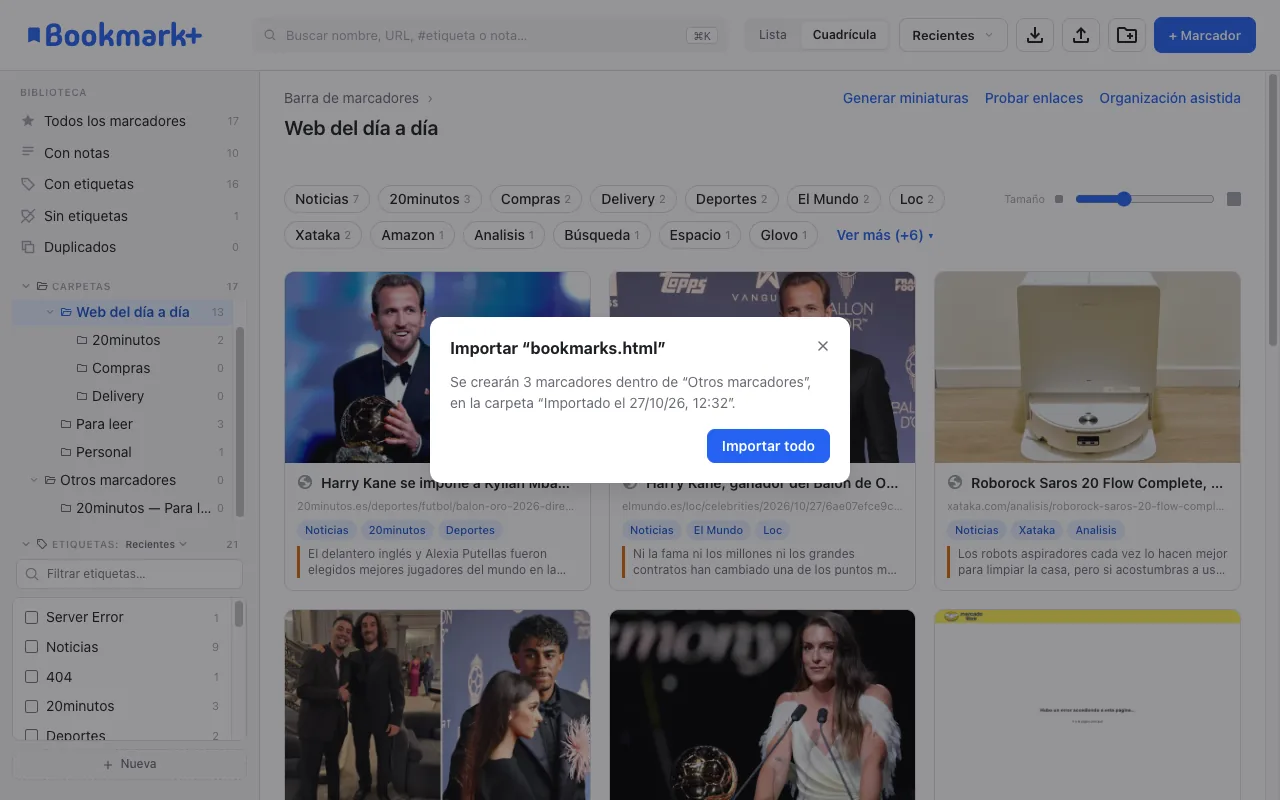1280x800 pixels.
Task: Click the Roborock Saros card thumbnail
Action: click(x=1087, y=367)
